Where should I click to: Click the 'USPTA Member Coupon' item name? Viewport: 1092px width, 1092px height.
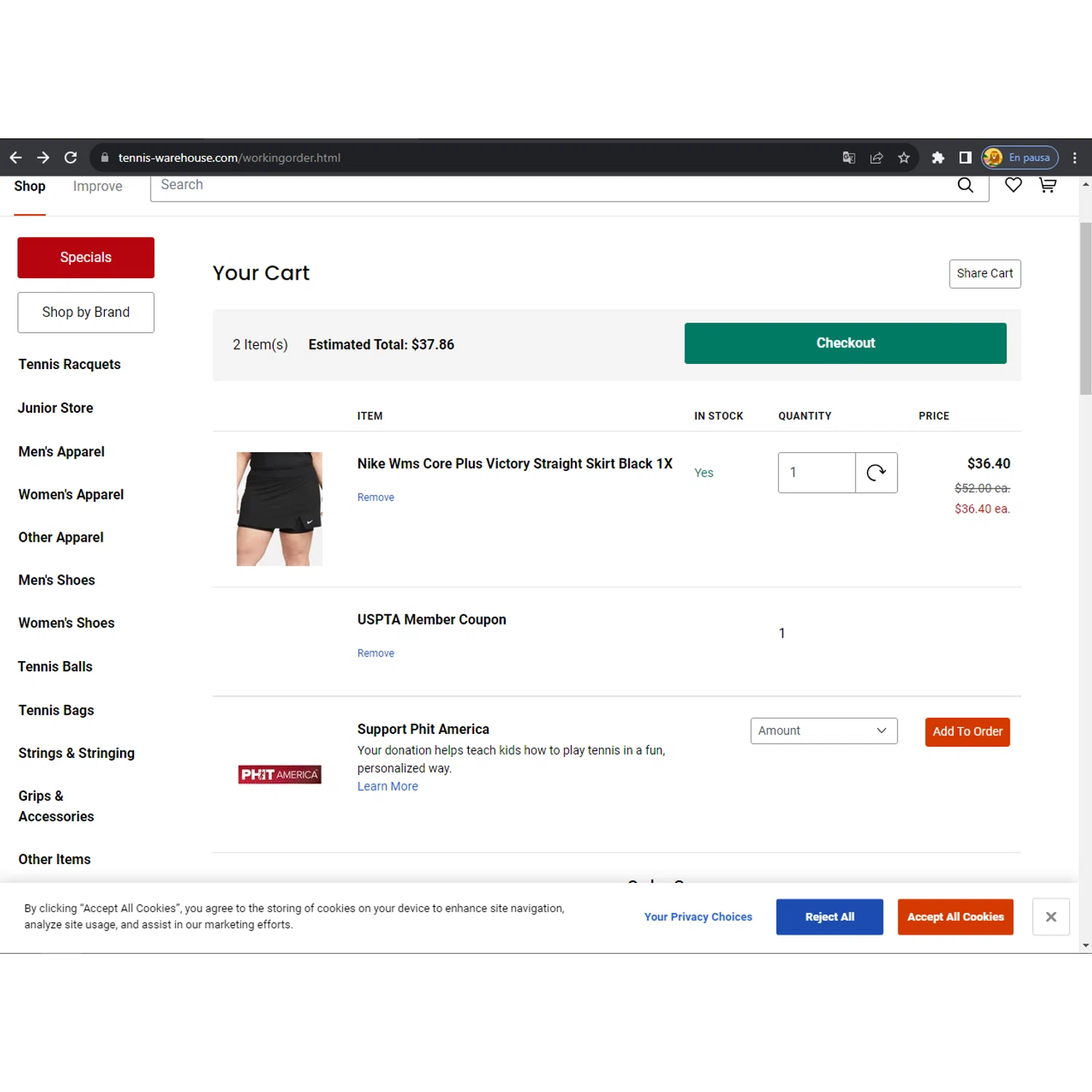pyautogui.click(x=432, y=620)
